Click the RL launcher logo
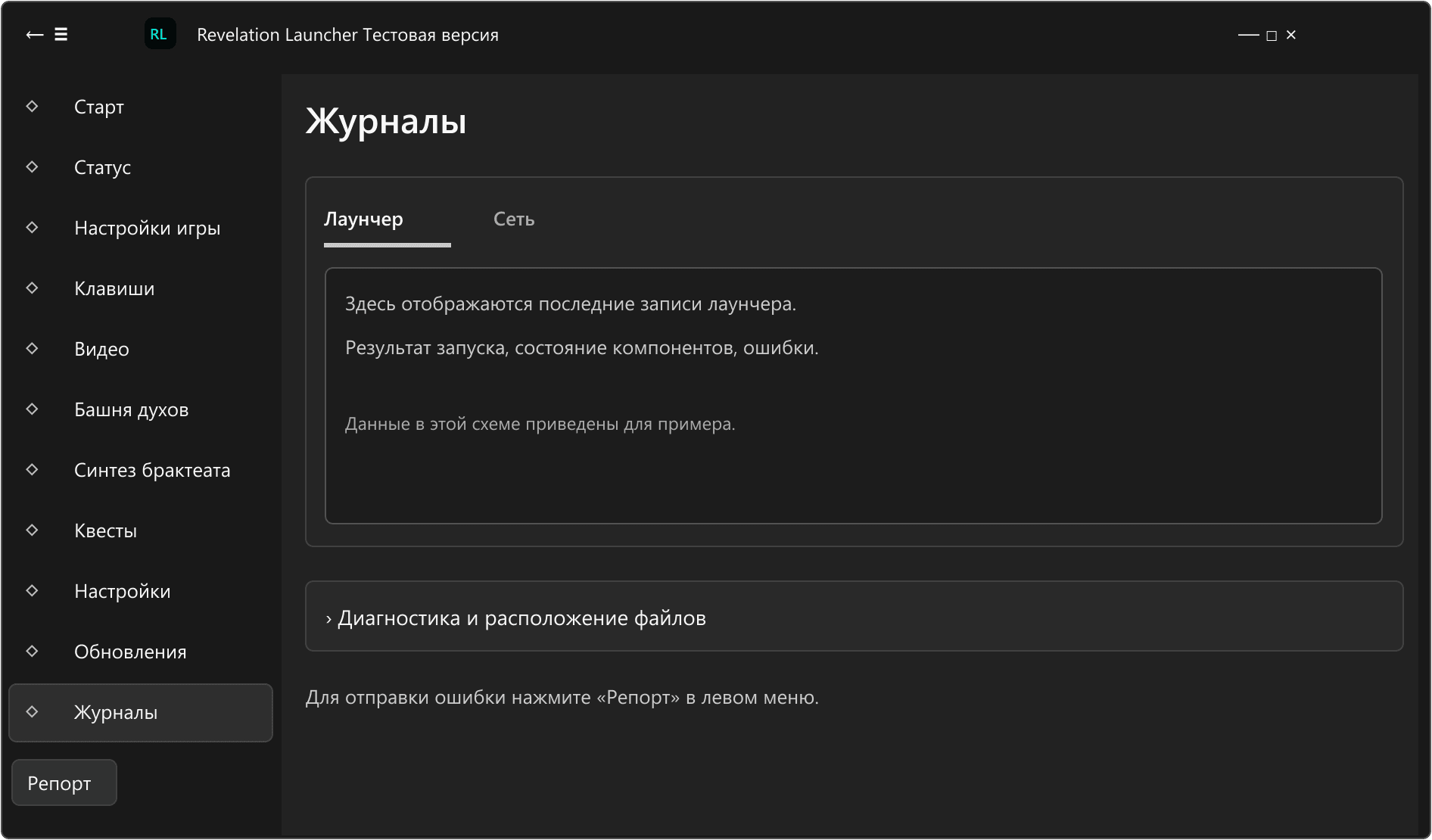This screenshot has width=1432, height=840. pos(160,34)
